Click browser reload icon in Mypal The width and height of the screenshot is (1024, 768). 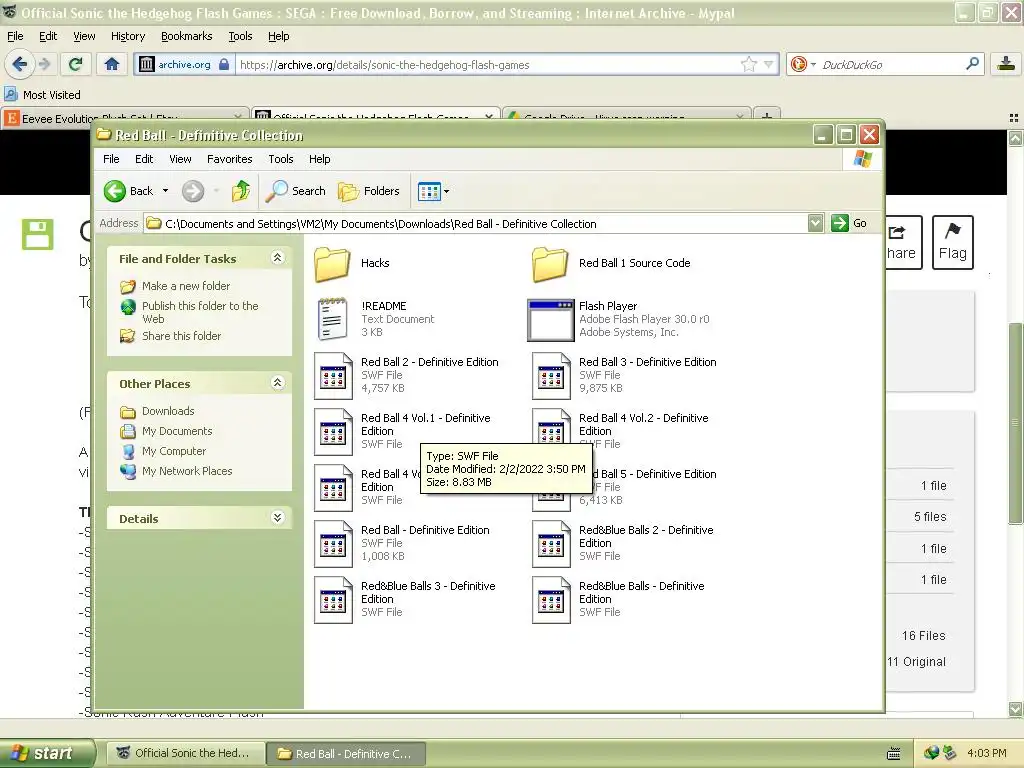click(x=75, y=64)
